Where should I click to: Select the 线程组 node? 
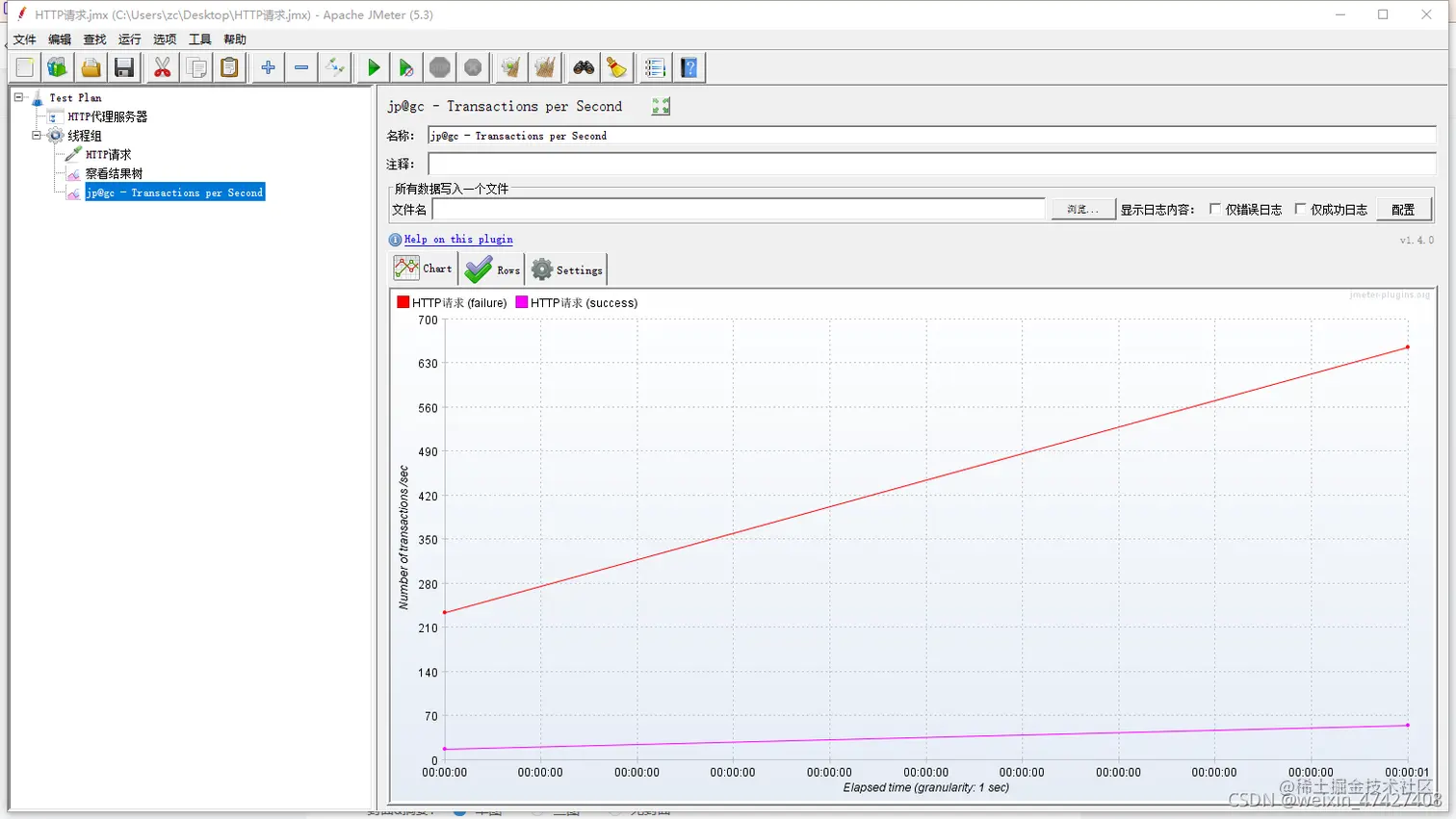[84, 136]
